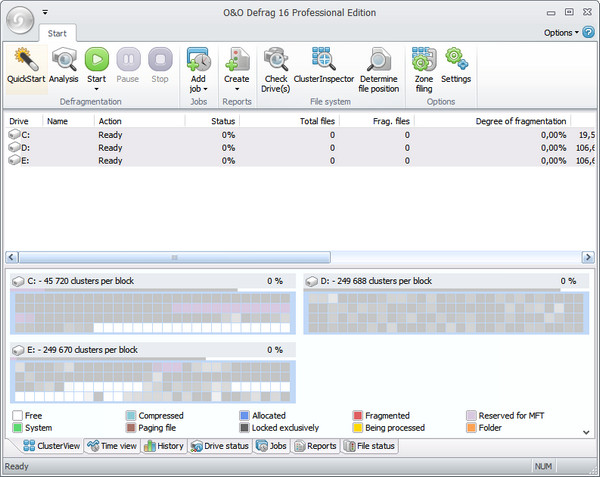Switch to the Start ribbon tab
Image resolution: width=600 pixels, height=477 pixels.
[57, 34]
